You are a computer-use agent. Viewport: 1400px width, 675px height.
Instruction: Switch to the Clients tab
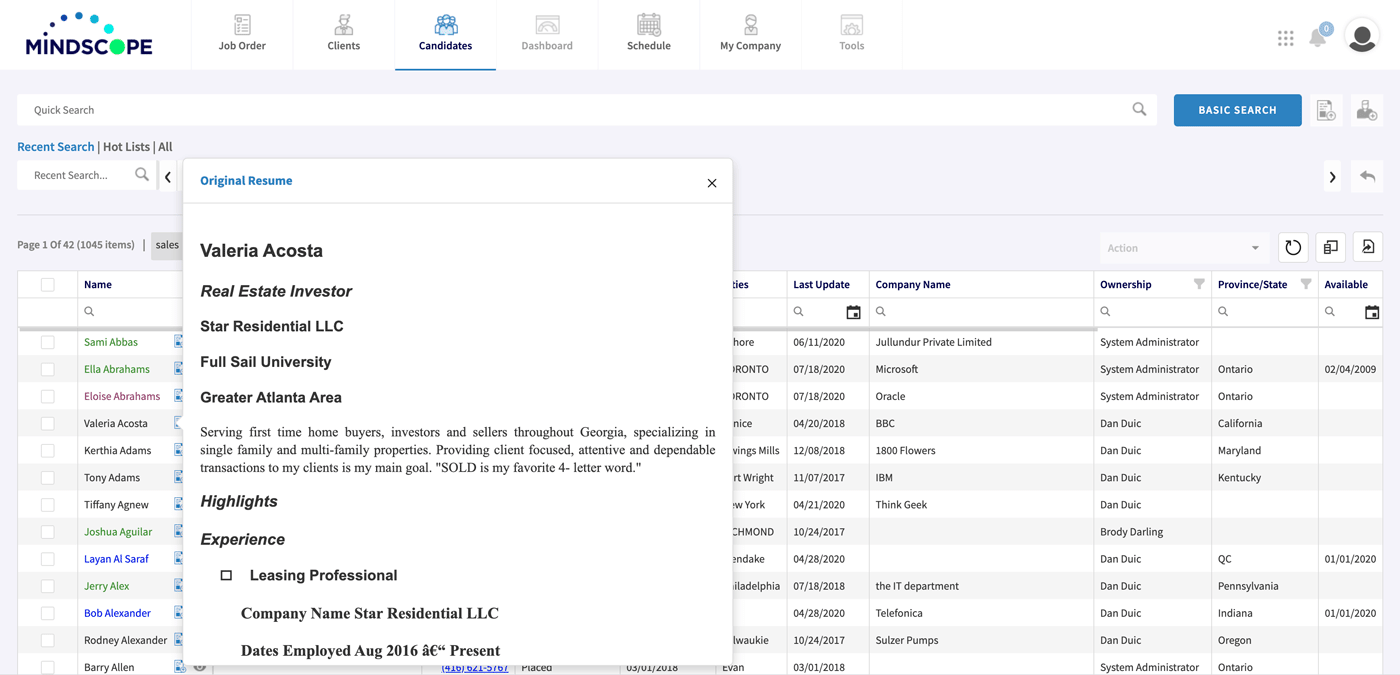pos(343,35)
